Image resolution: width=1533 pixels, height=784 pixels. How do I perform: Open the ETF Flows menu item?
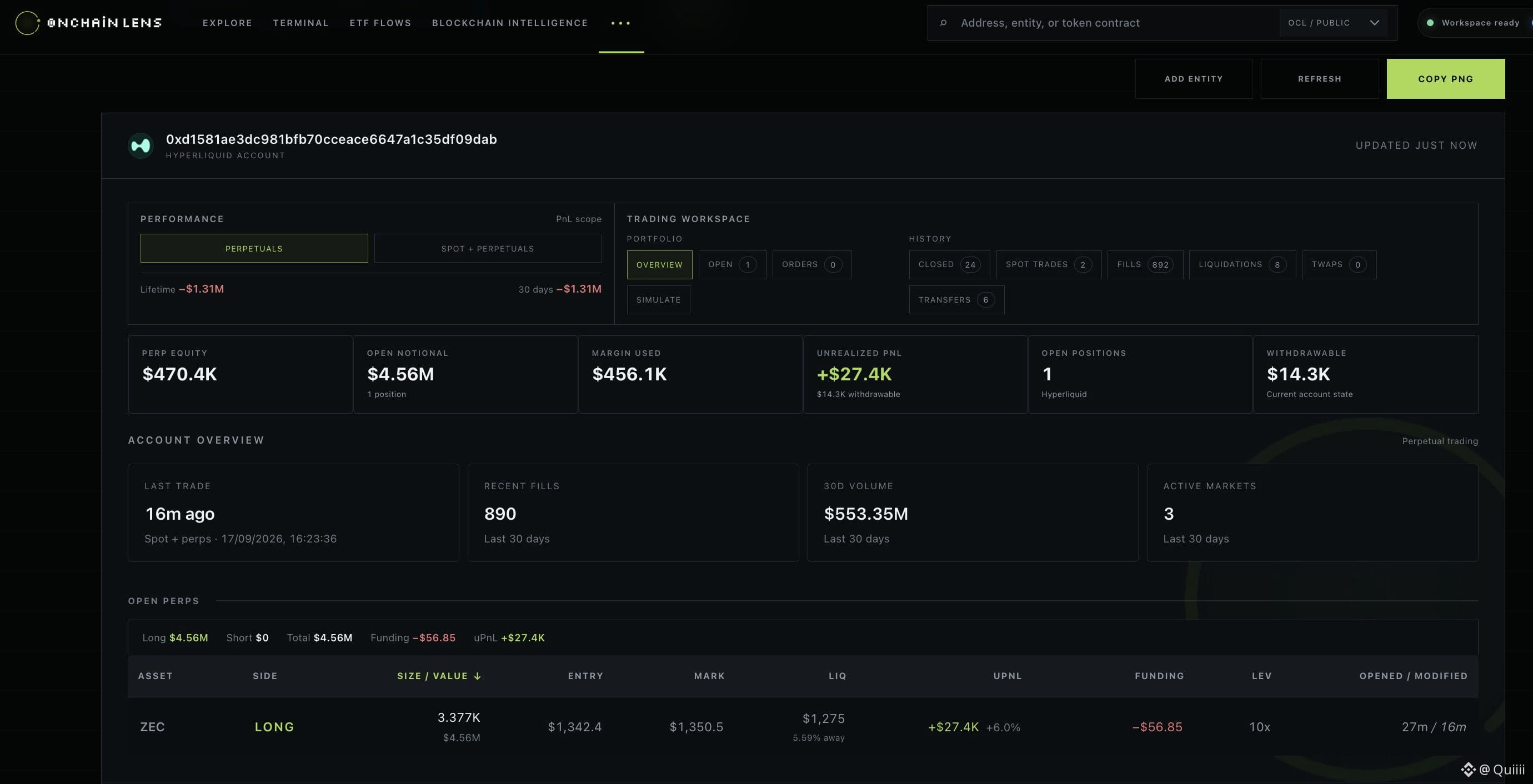click(x=380, y=23)
